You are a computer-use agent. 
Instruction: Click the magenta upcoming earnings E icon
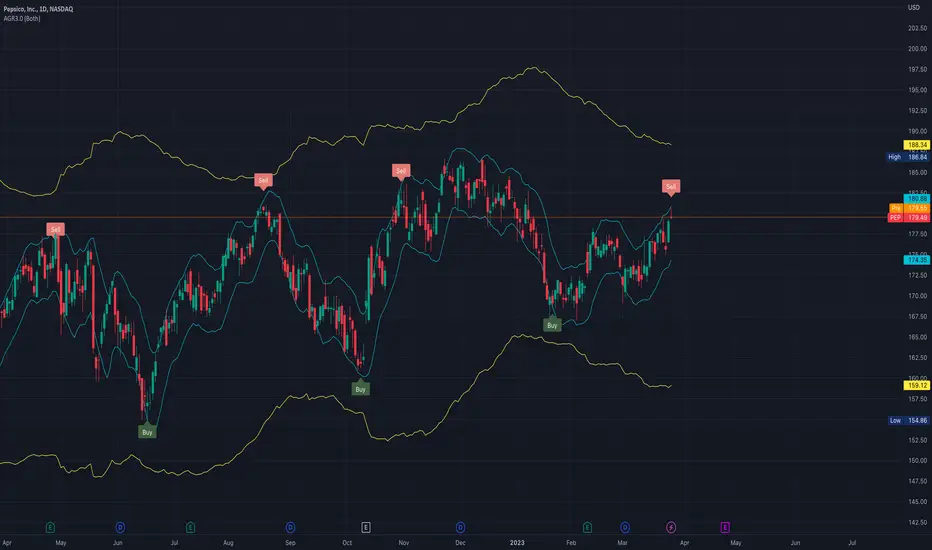[725, 527]
